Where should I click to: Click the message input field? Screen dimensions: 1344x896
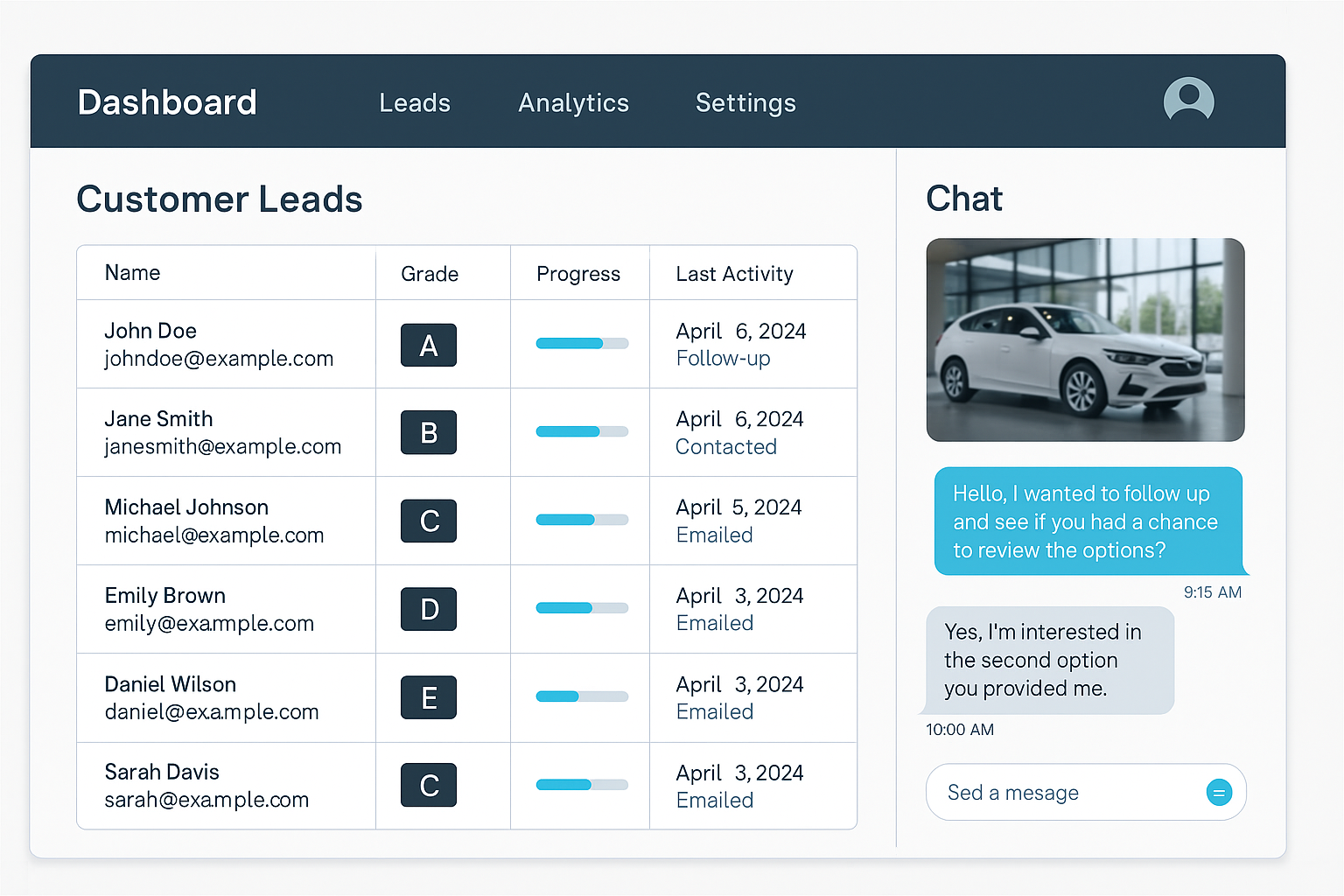1050,792
